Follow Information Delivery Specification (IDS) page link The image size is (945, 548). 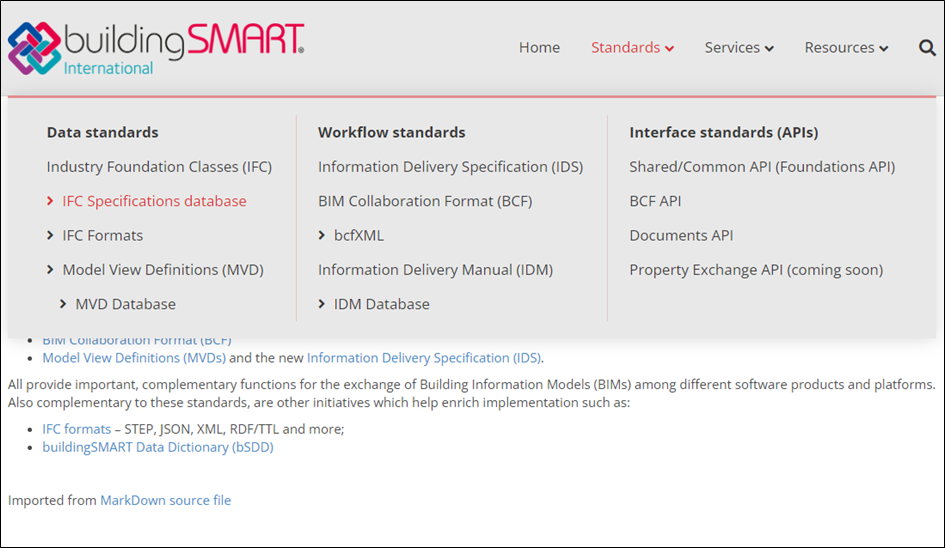(x=424, y=357)
